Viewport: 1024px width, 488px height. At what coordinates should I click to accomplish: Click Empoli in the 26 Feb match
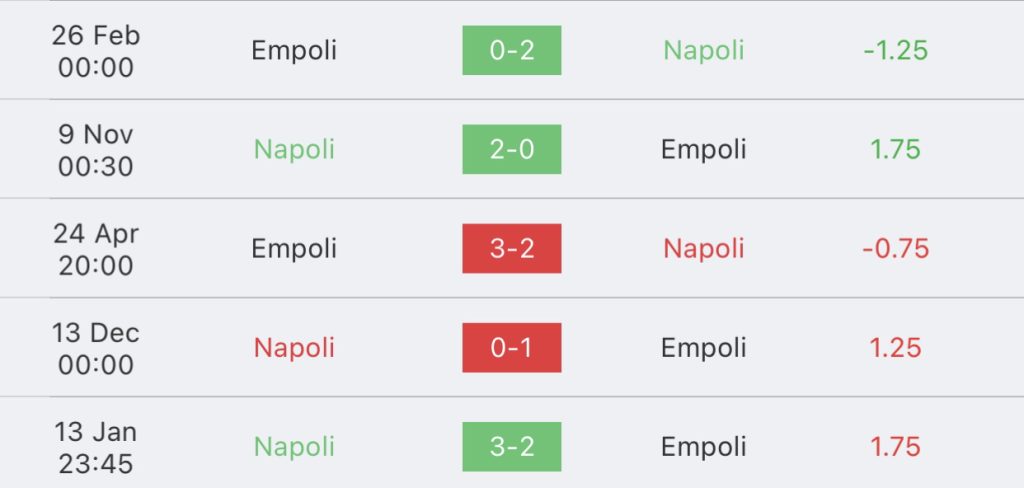click(x=294, y=50)
